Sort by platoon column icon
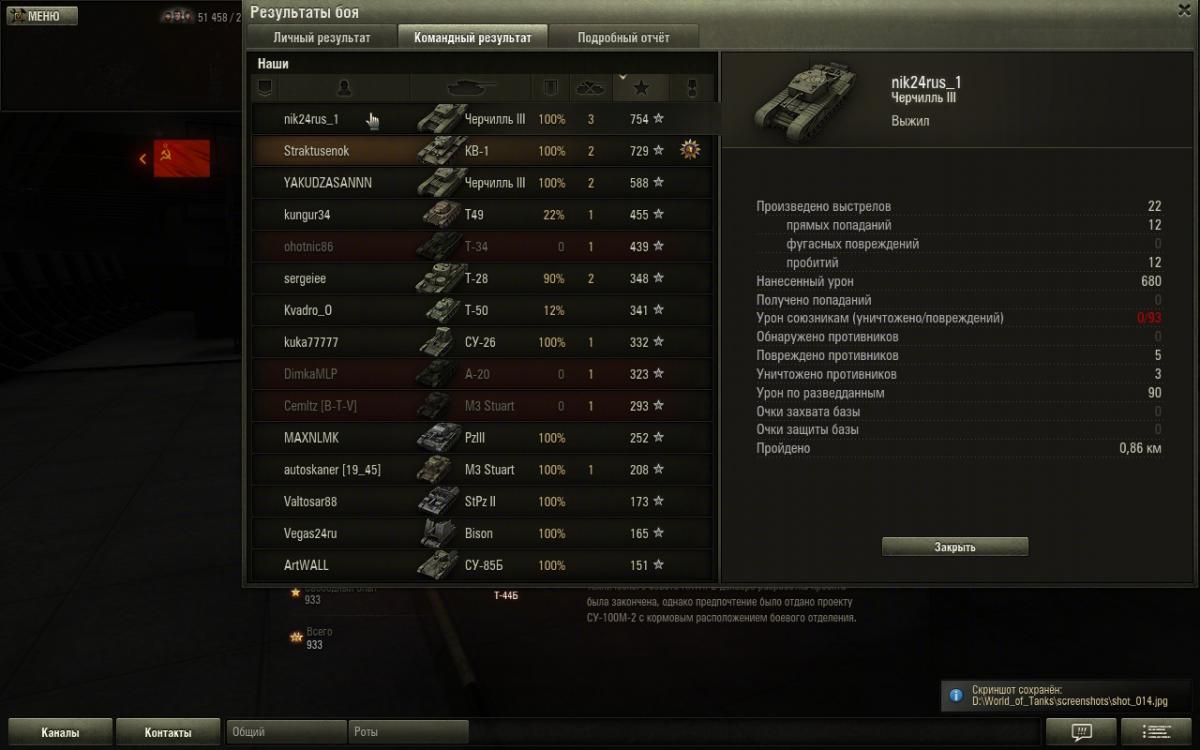The height and width of the screenshot is (750, 1200). (x=263, y=88)
